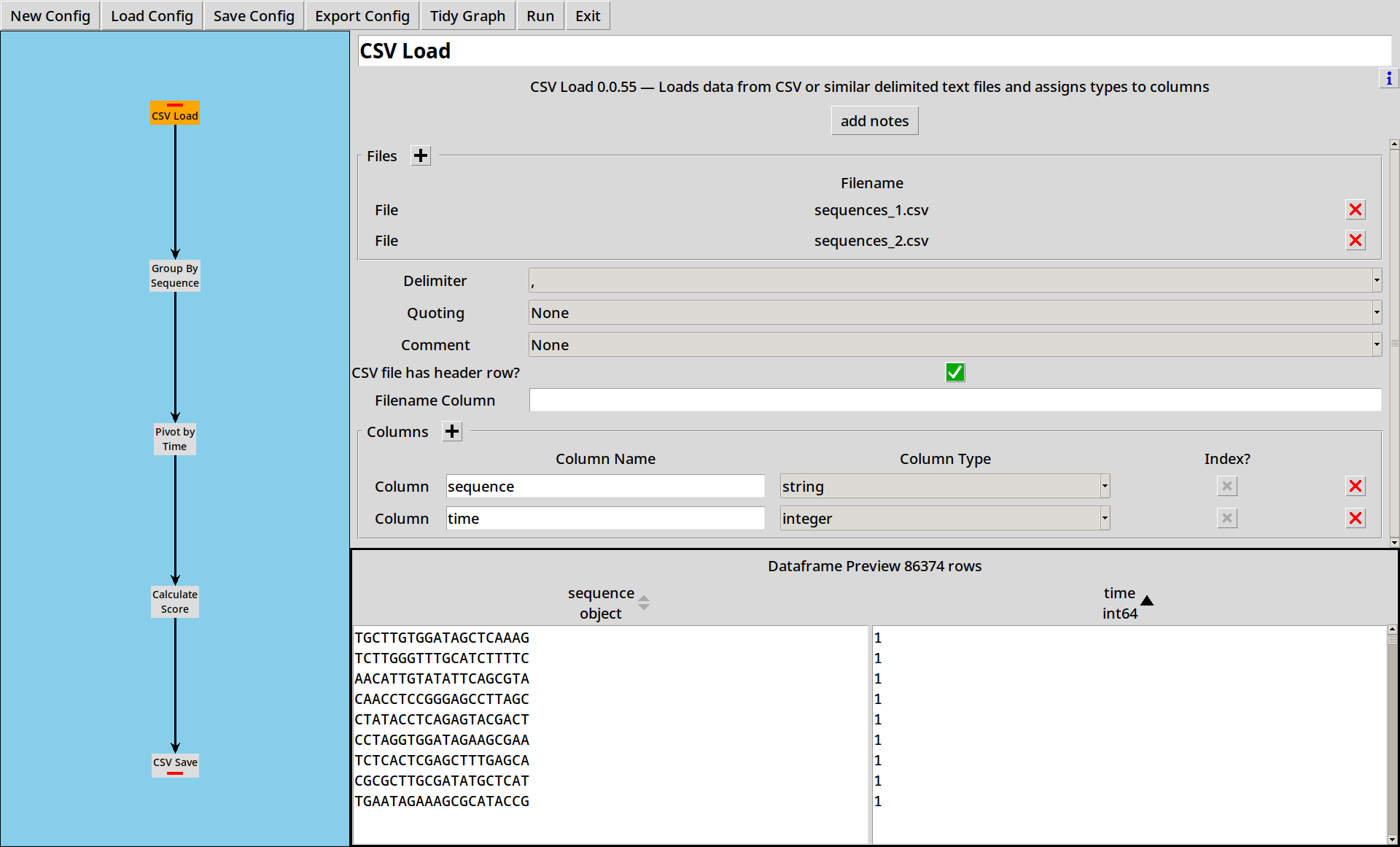
Task: Toggle Index checkbox for time column
Action: (1227, 519)
